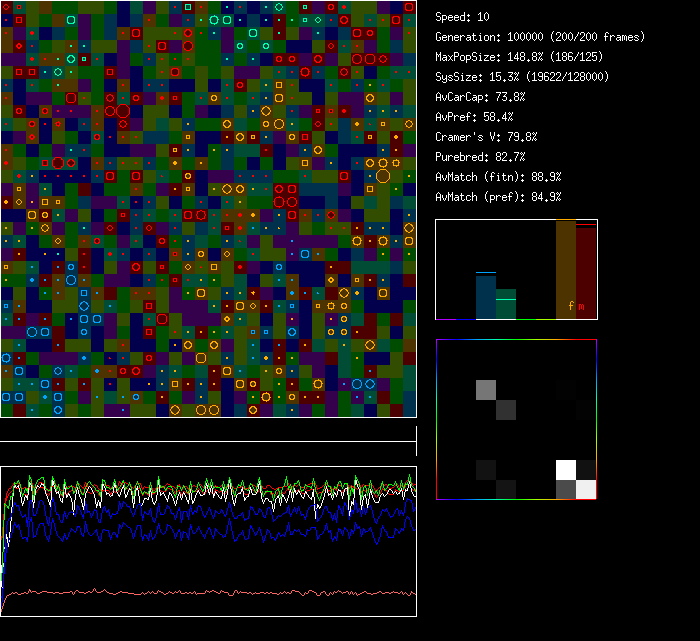The width and height of the screenshot is (700, 641).
Task: Select the brightest white cell in the matrix
Action: [x=566, y=470]
